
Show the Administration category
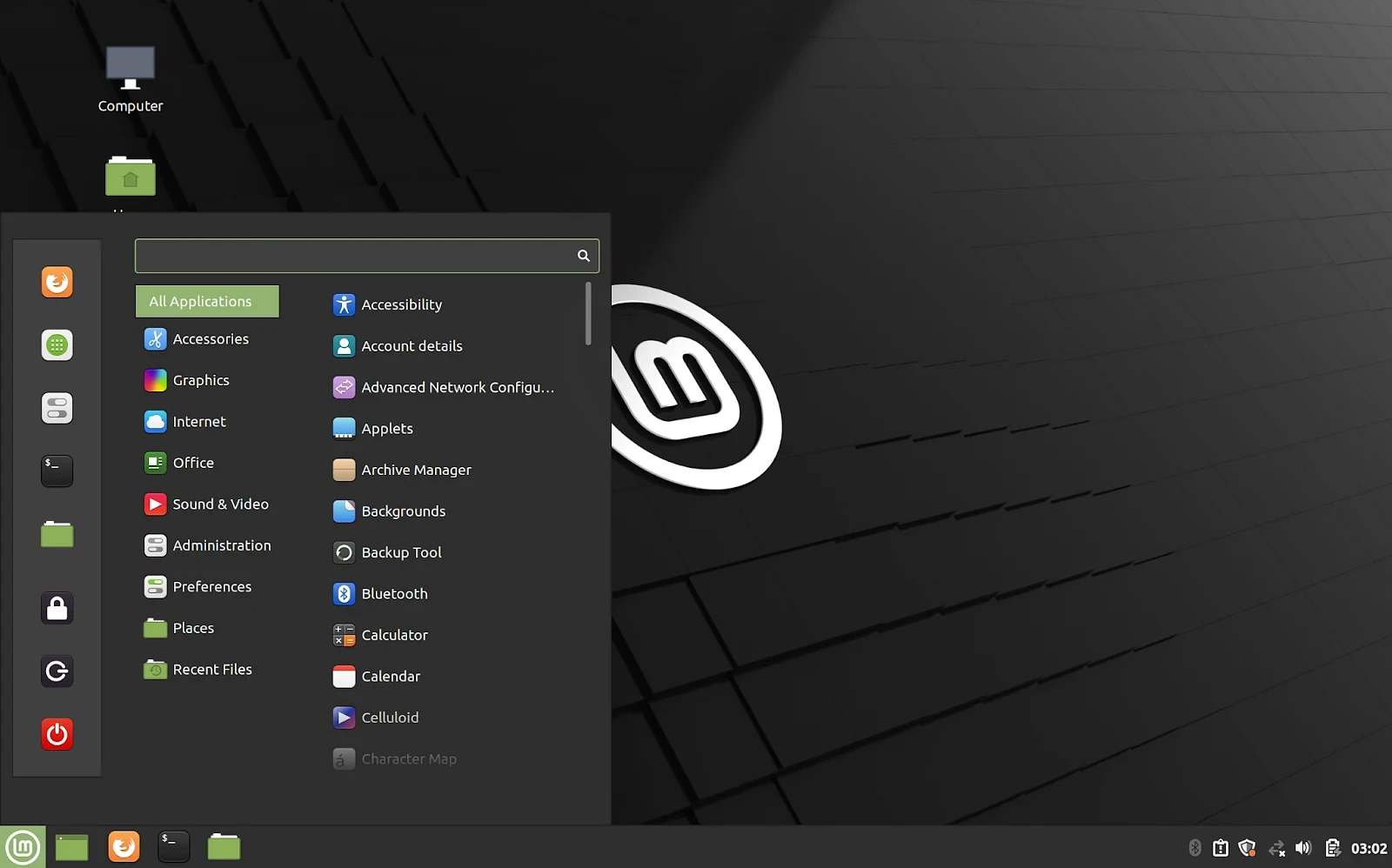coord(221,545)
